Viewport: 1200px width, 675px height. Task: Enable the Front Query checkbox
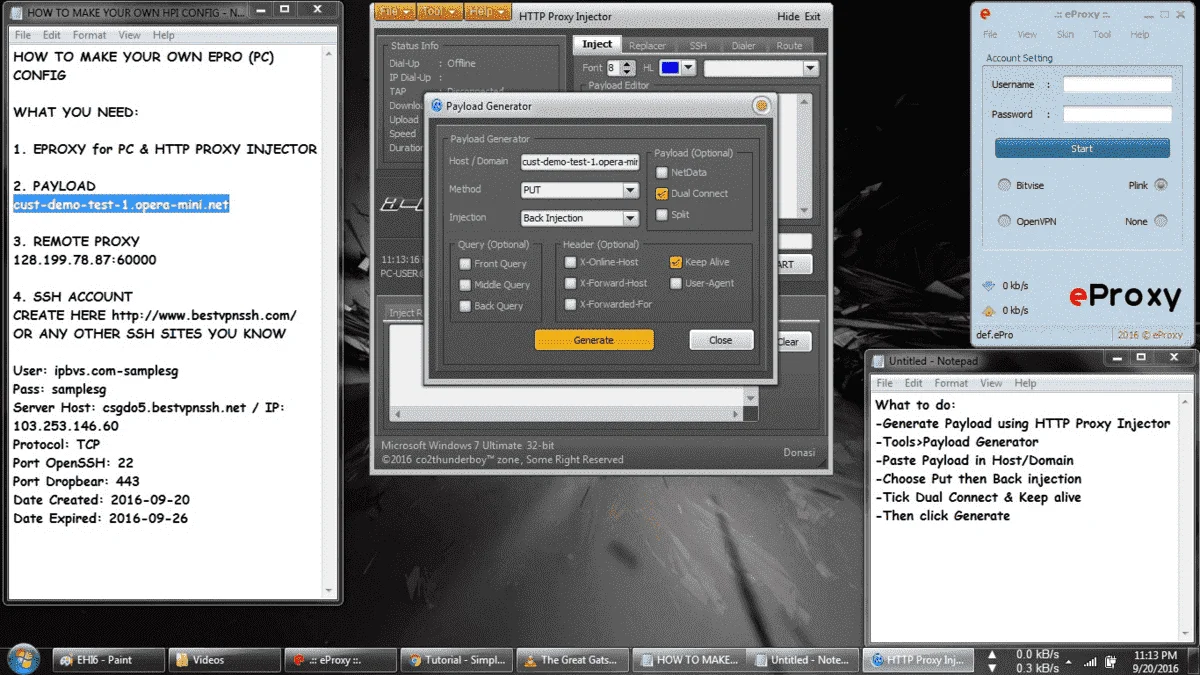pyautogui.click(x=465, y=264)
